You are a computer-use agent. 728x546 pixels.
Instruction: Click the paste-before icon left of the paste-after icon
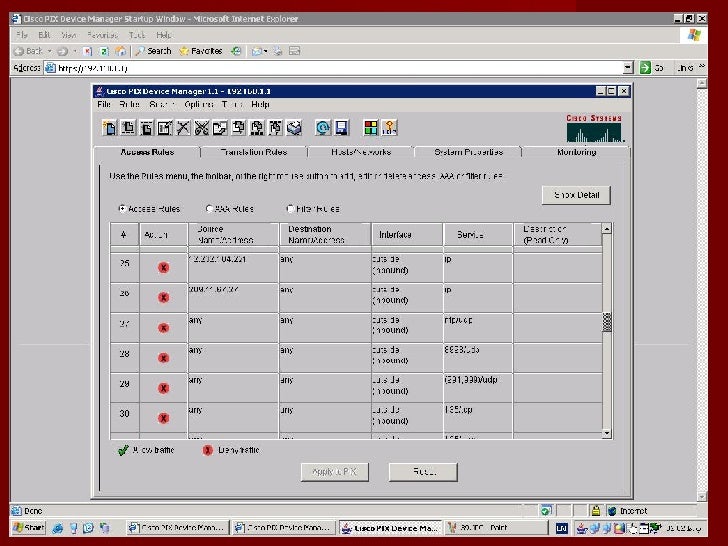click(257, 128)
